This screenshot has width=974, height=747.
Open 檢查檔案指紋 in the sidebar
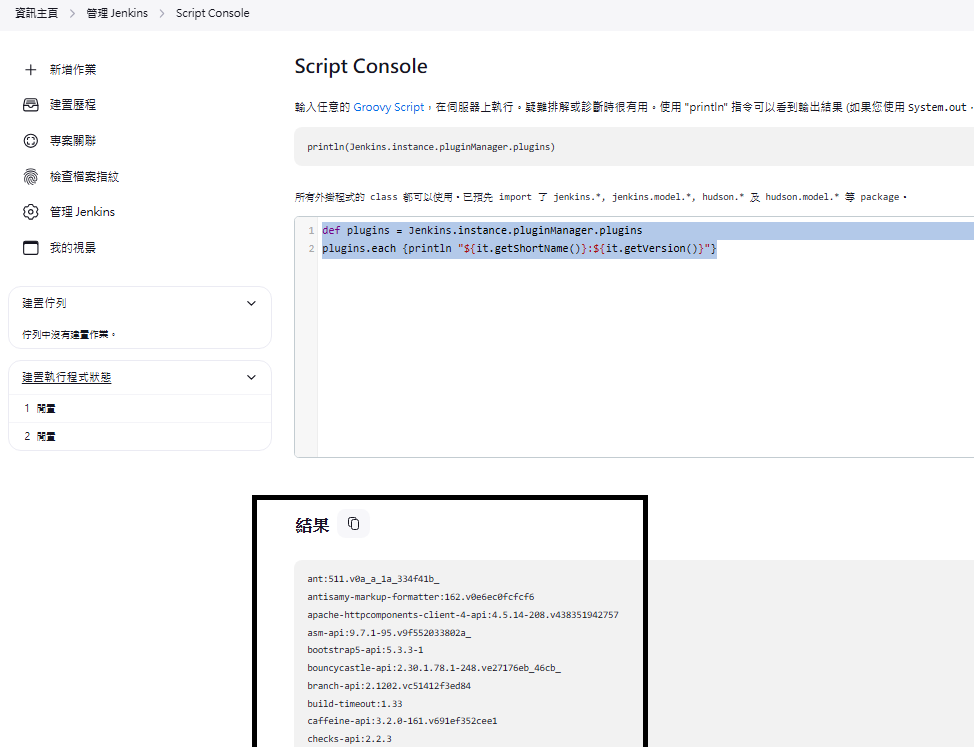84,177
